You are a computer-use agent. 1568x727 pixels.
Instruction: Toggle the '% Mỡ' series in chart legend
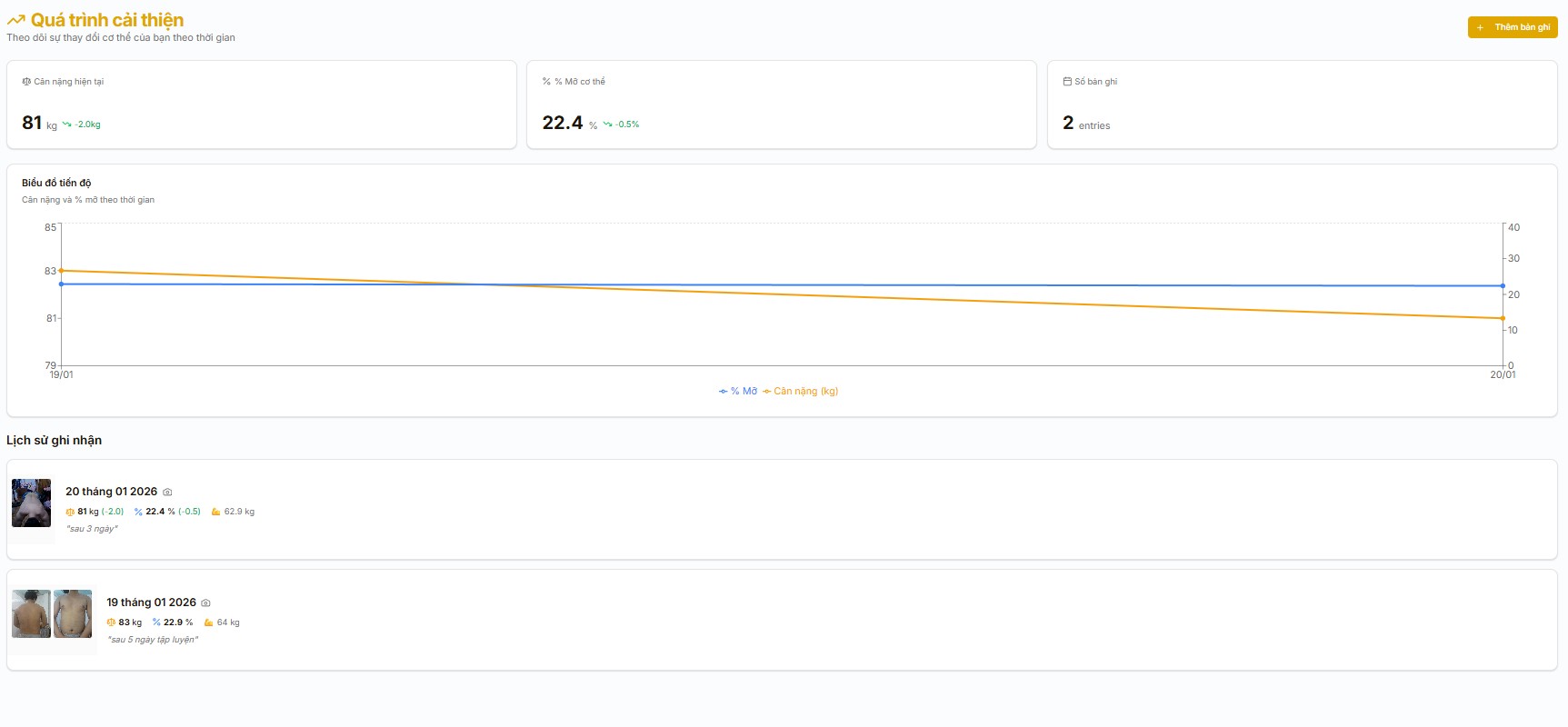(738, 392)
